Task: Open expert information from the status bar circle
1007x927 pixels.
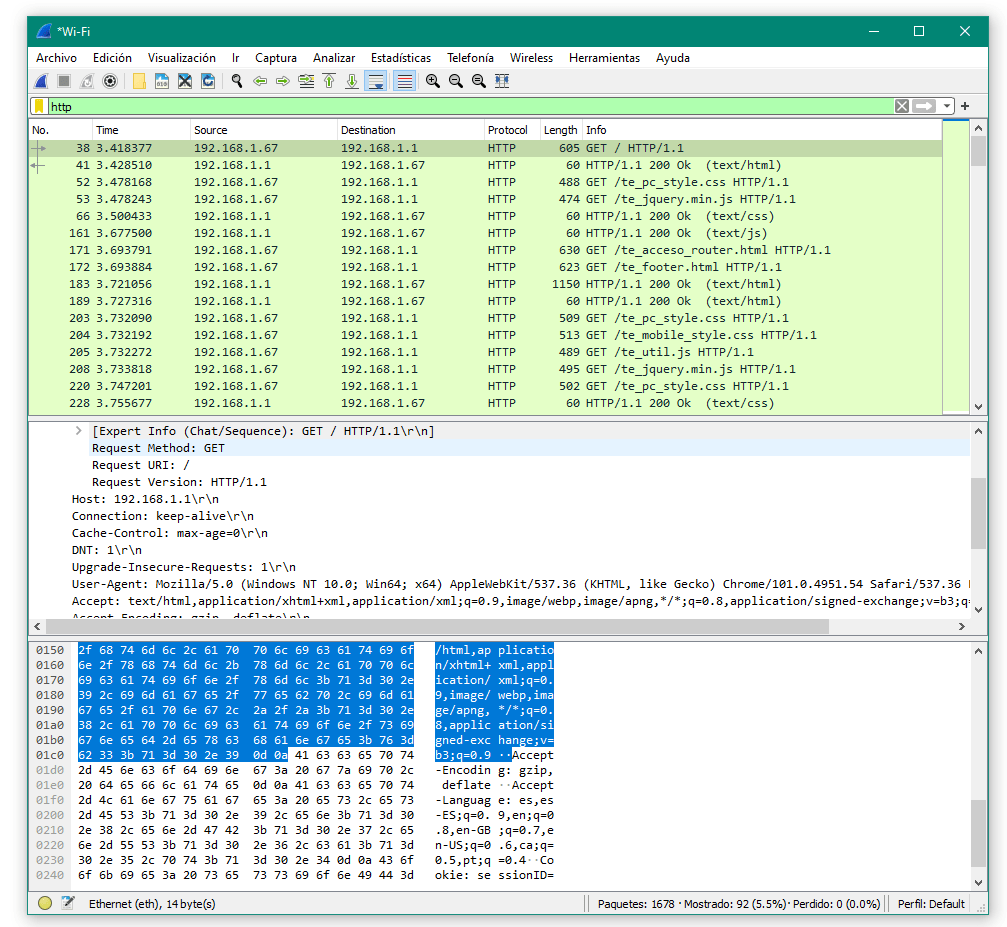Action: (44, 903)
